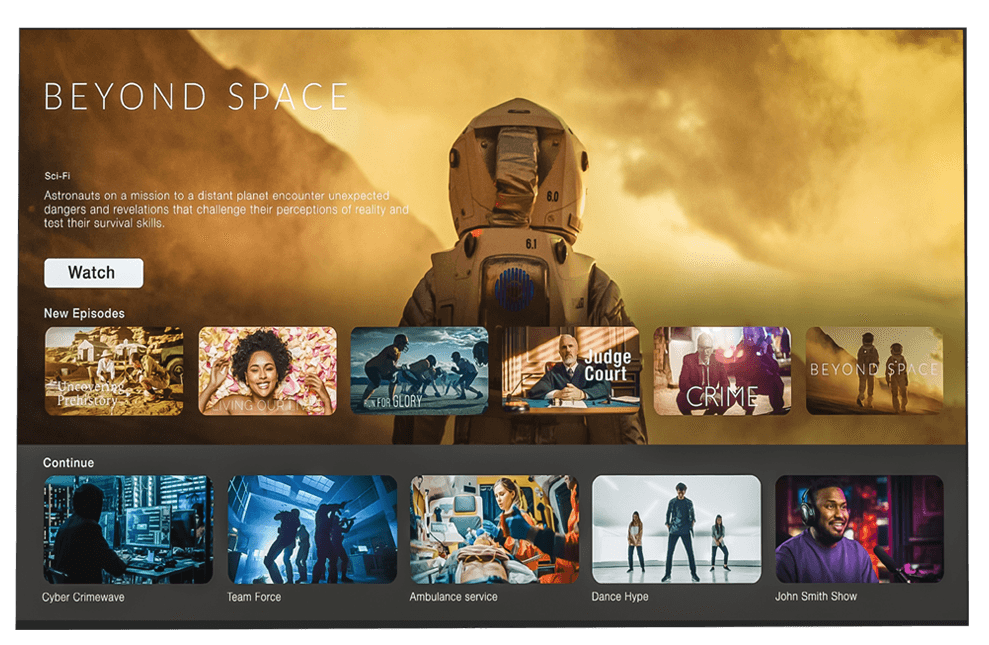Resume Cyber Crimewave from its thumbnail
This screenshot has height=645, width=989.
[128, 529]
